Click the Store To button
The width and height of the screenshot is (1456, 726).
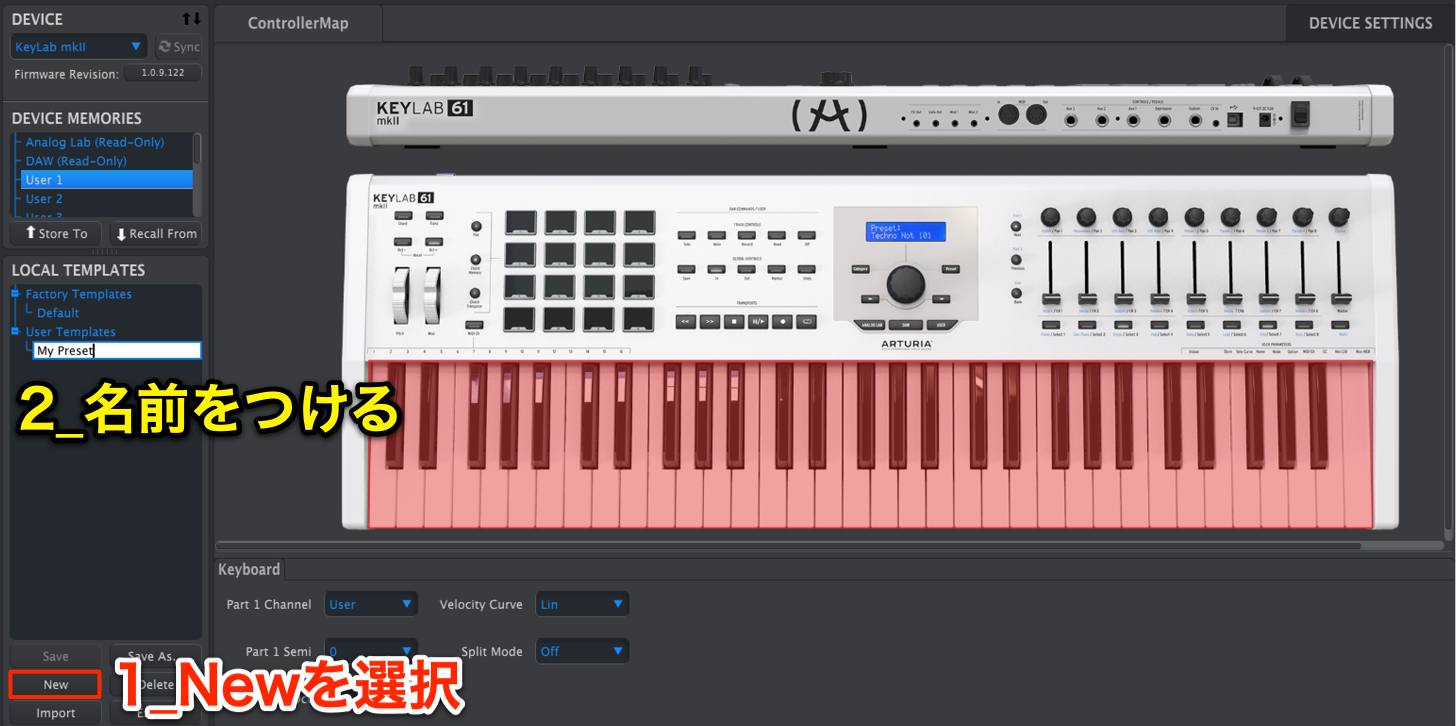pos(56,233)
